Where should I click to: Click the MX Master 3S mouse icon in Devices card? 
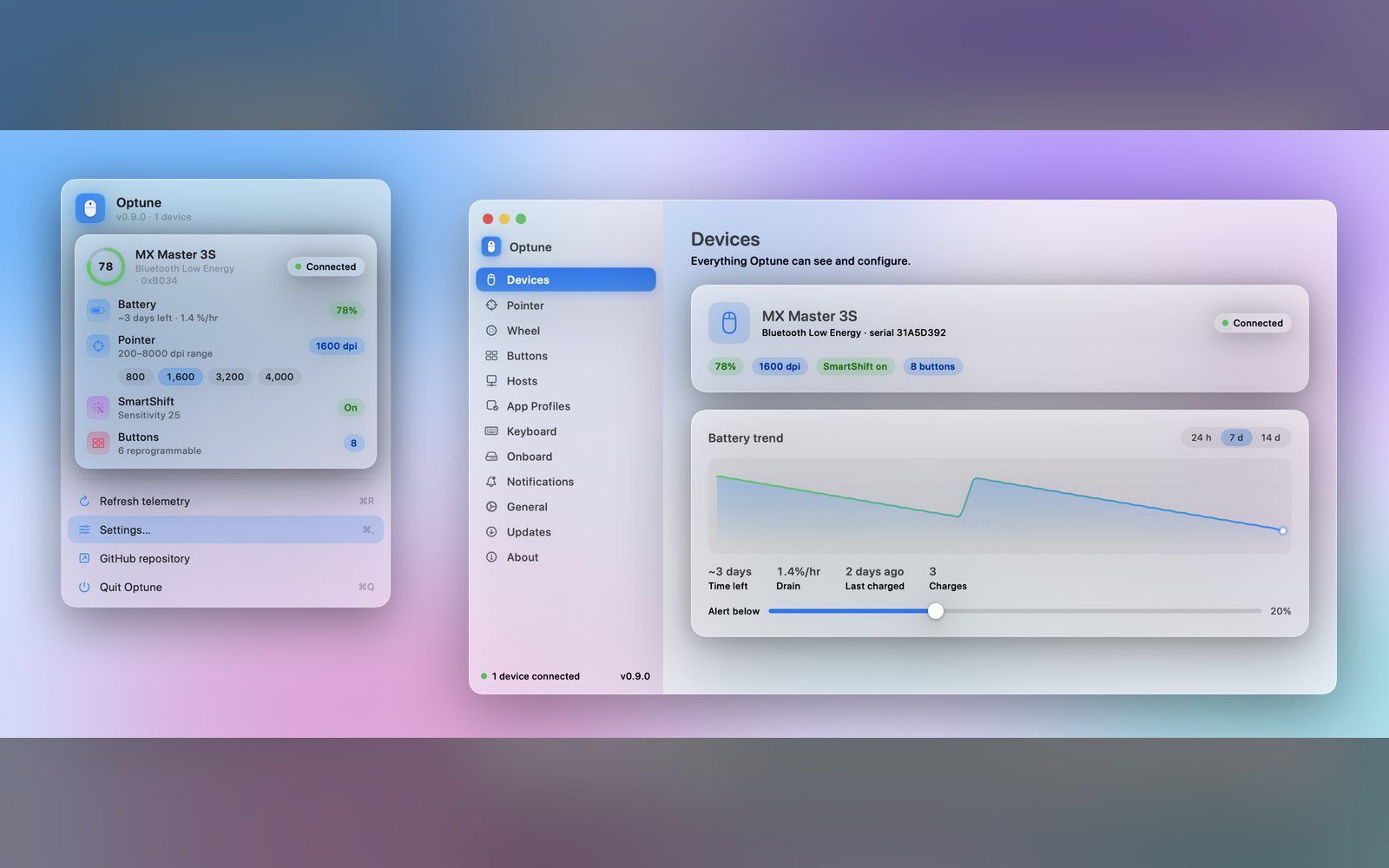pyautogui.click(x=729, y=323)
